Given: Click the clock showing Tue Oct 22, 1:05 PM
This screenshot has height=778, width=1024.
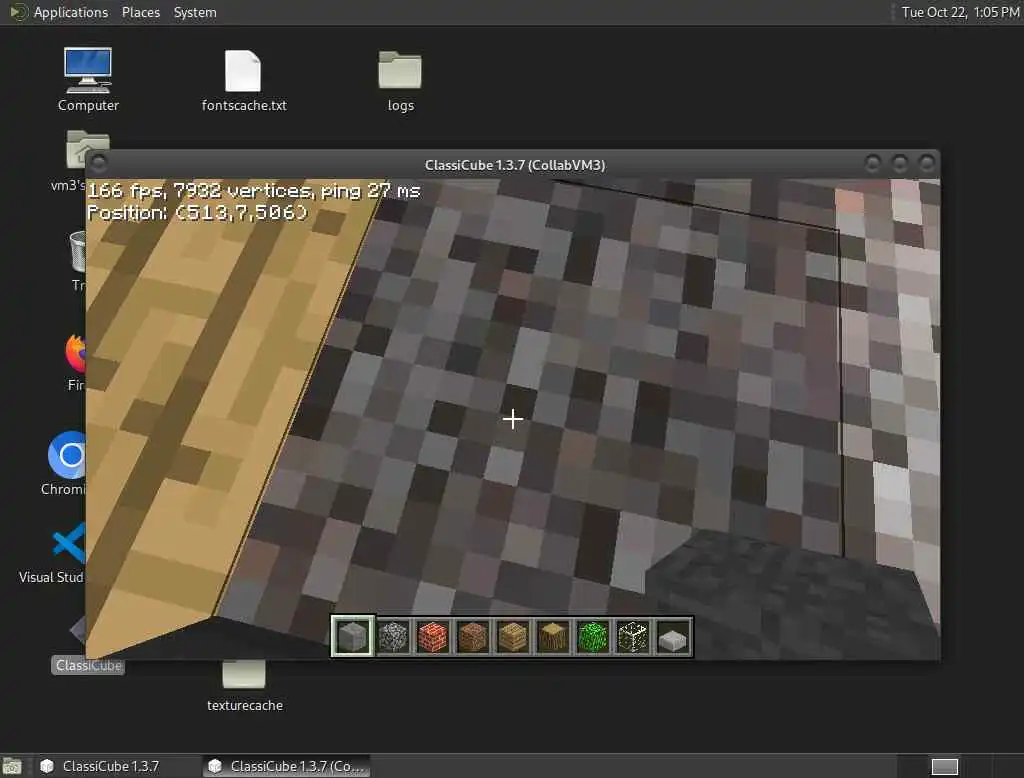Looking at the screenshot, I should click(959, 12).
